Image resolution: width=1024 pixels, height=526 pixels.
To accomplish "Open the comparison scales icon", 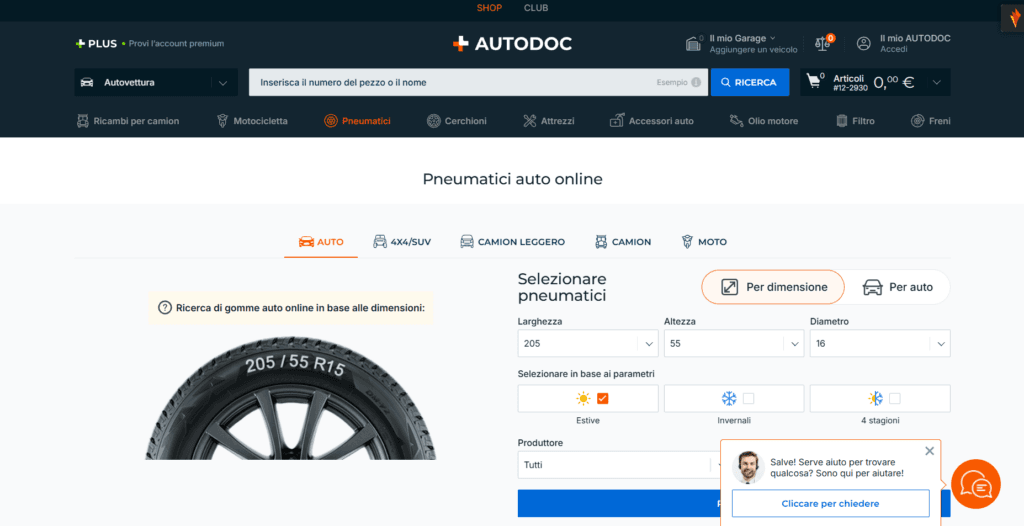I will pyautogui.click(x=822, y=44).
